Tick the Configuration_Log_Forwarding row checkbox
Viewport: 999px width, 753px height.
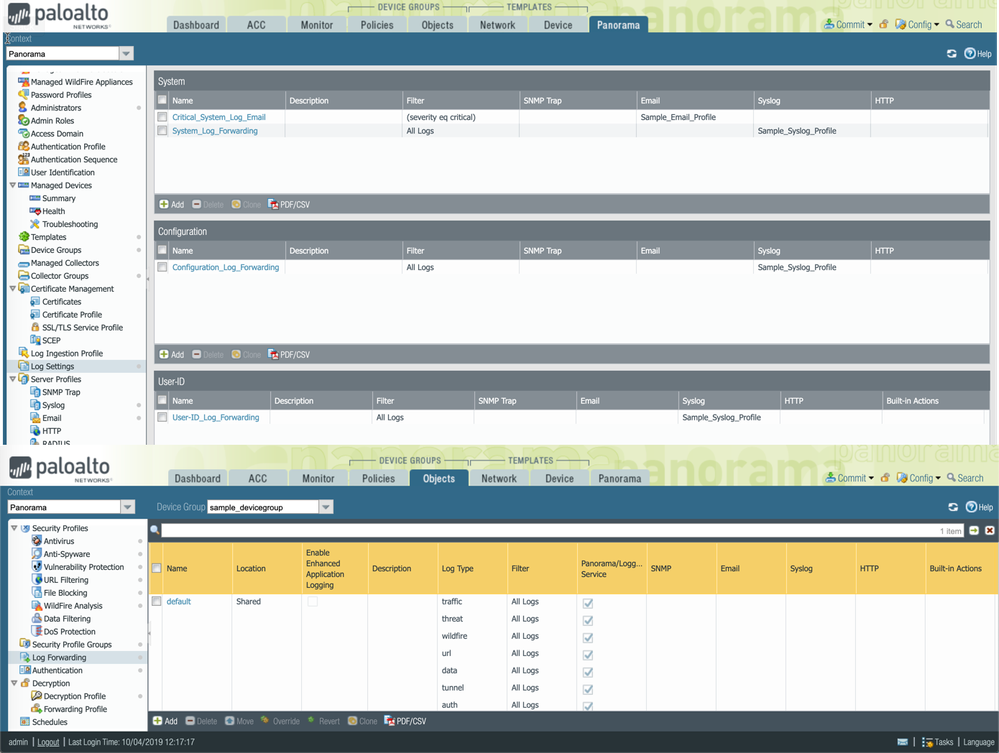pos(162,267)
